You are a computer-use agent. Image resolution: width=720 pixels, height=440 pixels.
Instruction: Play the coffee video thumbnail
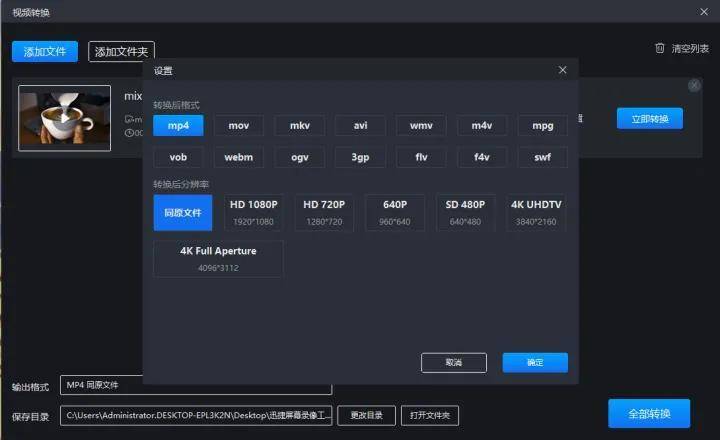click(x=65, y=117)
